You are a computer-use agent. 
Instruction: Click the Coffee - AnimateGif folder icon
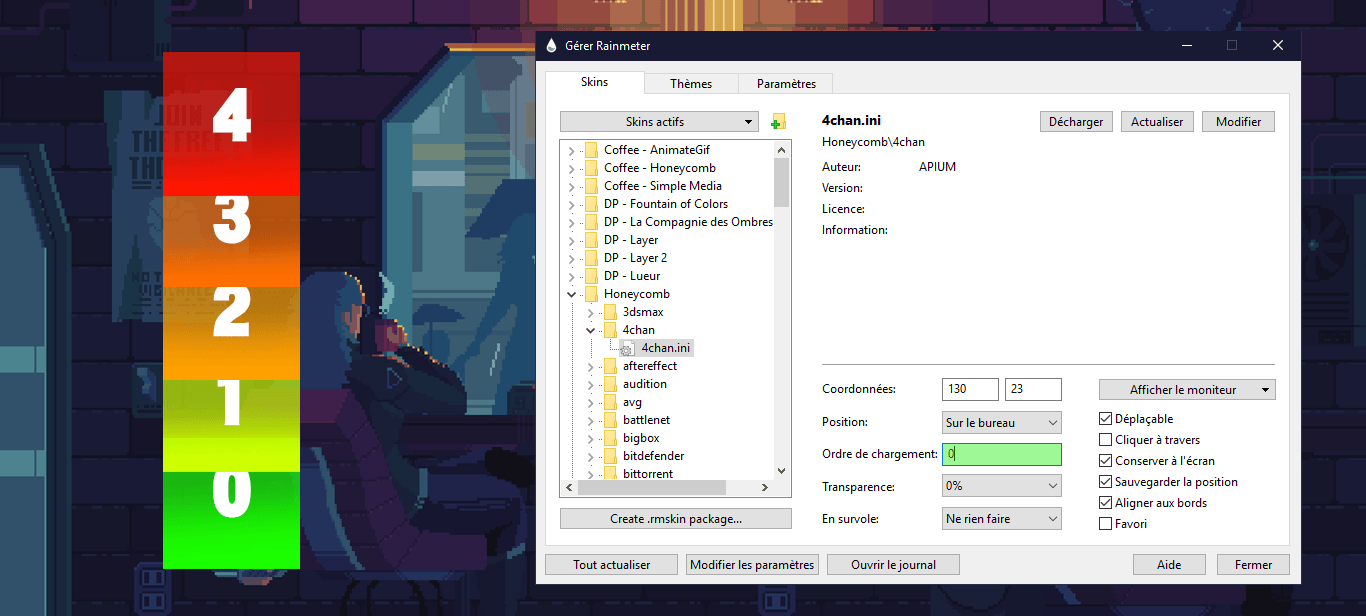[x=591, y=150]
